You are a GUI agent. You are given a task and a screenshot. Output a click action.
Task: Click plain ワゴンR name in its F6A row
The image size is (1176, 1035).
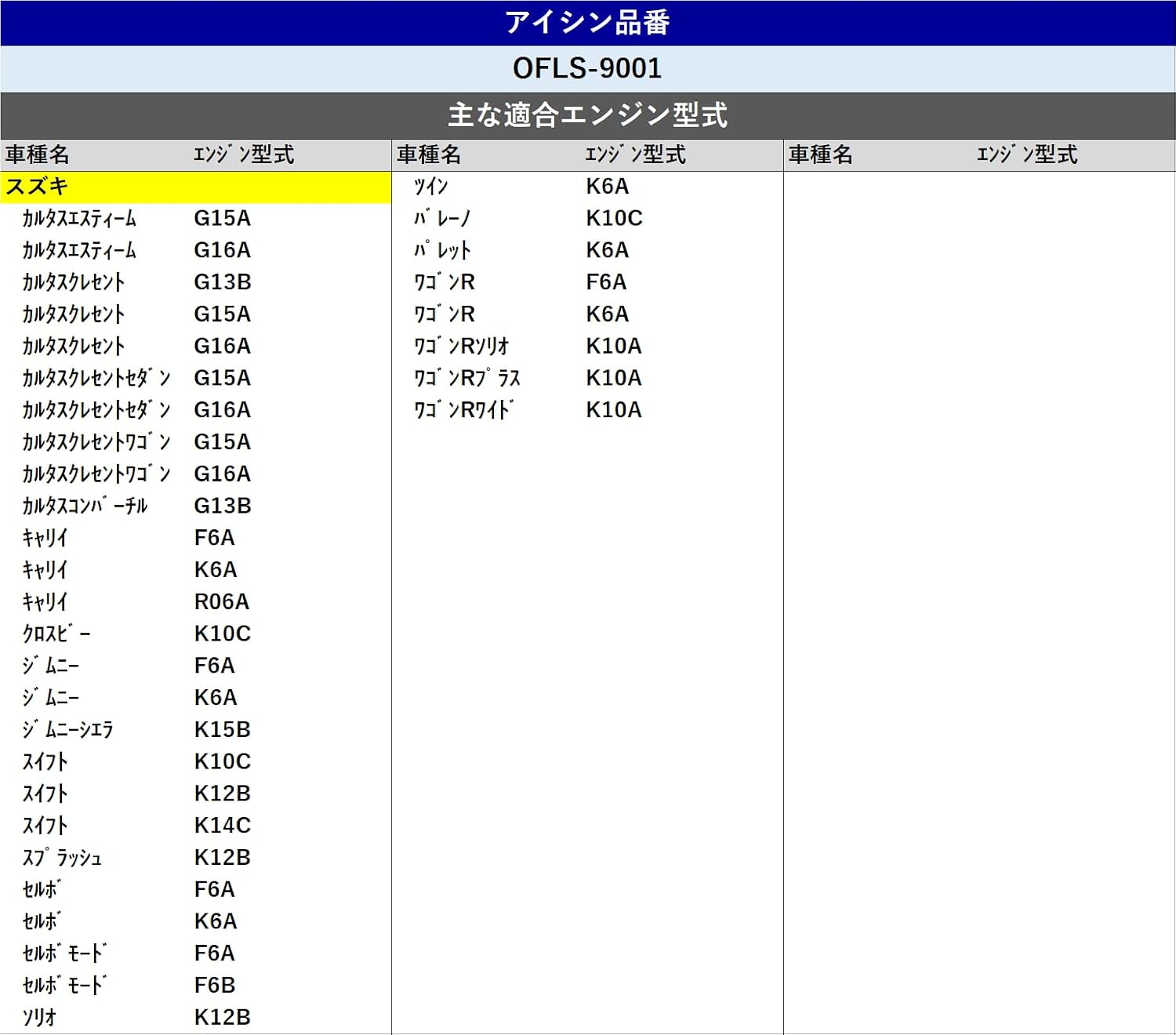445,282
